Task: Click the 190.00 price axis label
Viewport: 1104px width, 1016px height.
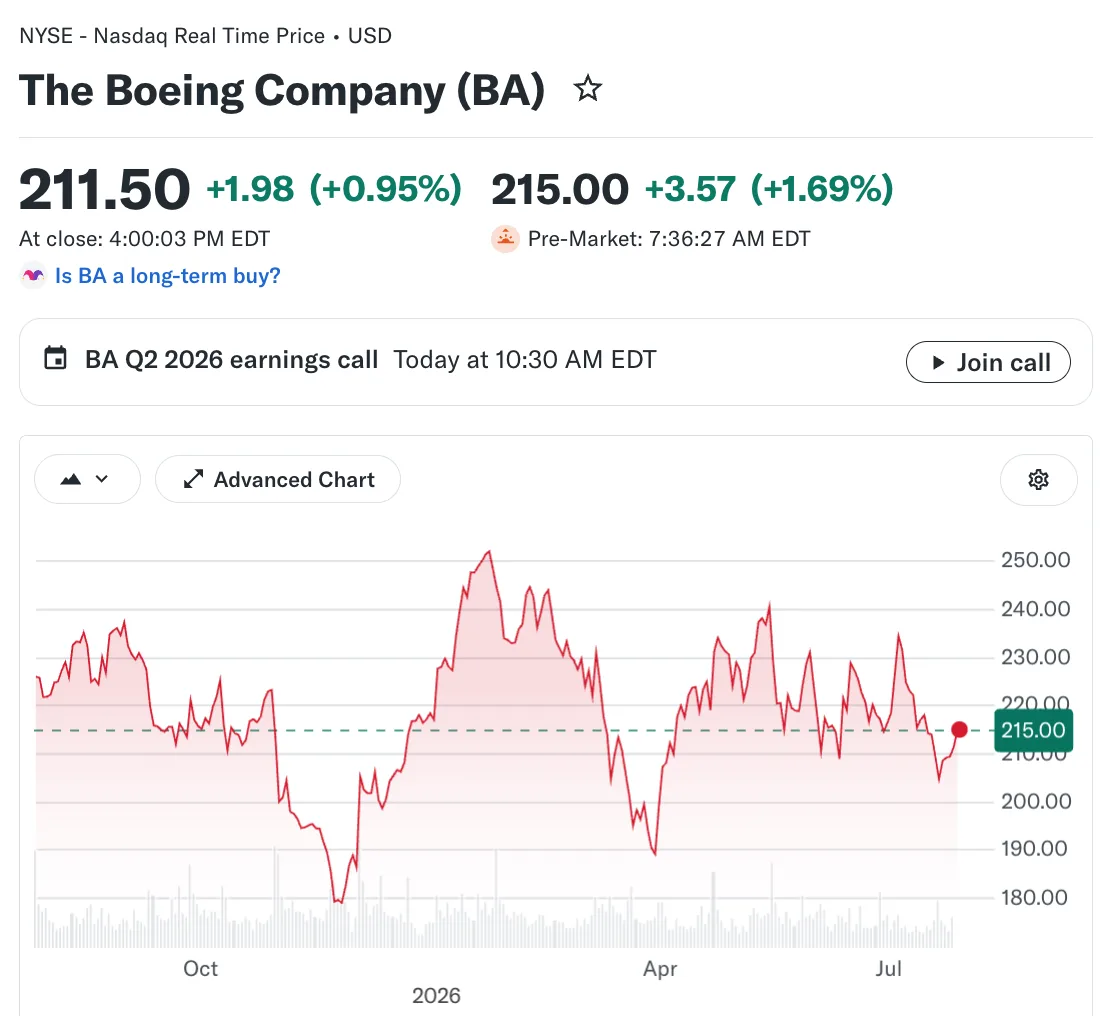Action: [x=1034, y=848]
